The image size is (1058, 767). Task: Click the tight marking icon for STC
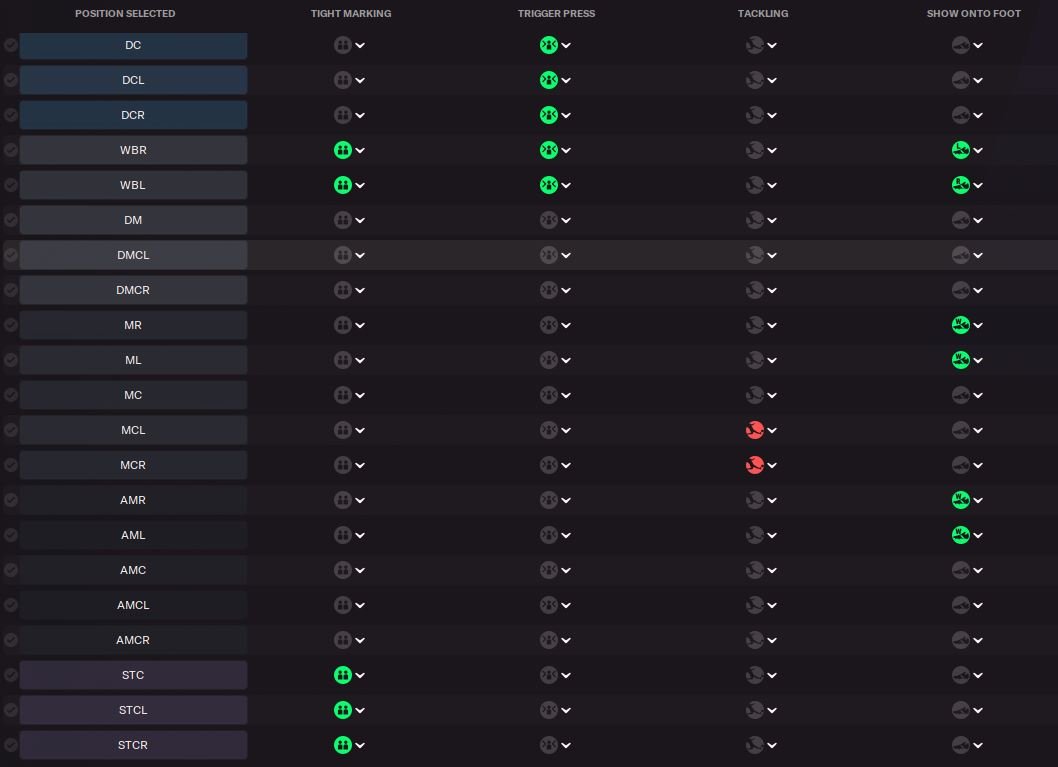click(x=342, y=675)
